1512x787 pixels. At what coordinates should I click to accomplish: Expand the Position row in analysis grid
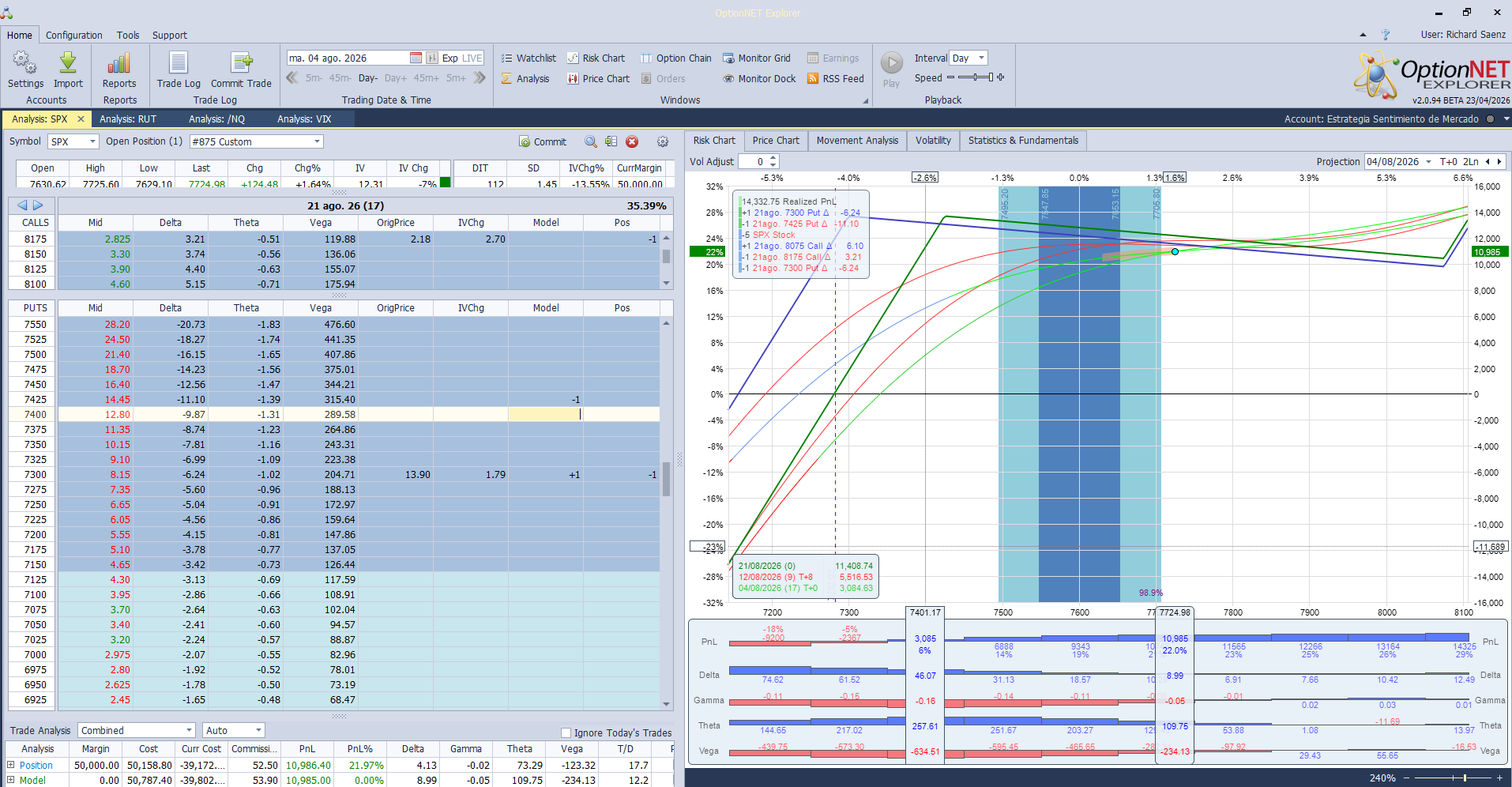pyautogui.click(x=11, y=765)
